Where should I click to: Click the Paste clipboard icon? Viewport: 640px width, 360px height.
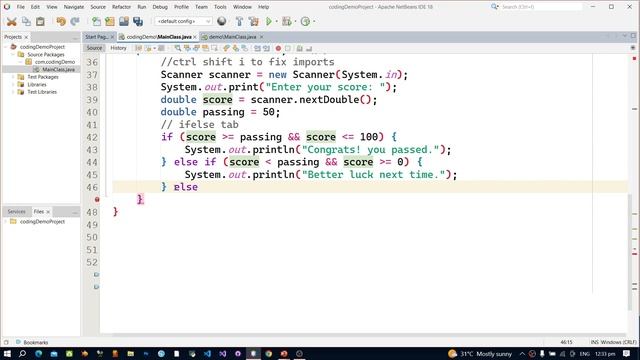(40, 21)
